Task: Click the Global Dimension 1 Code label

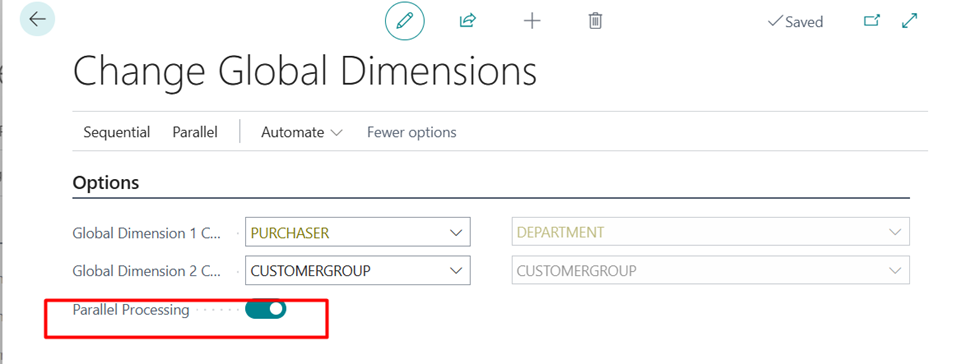Action: pyautogui.click(x=147, y=233)
